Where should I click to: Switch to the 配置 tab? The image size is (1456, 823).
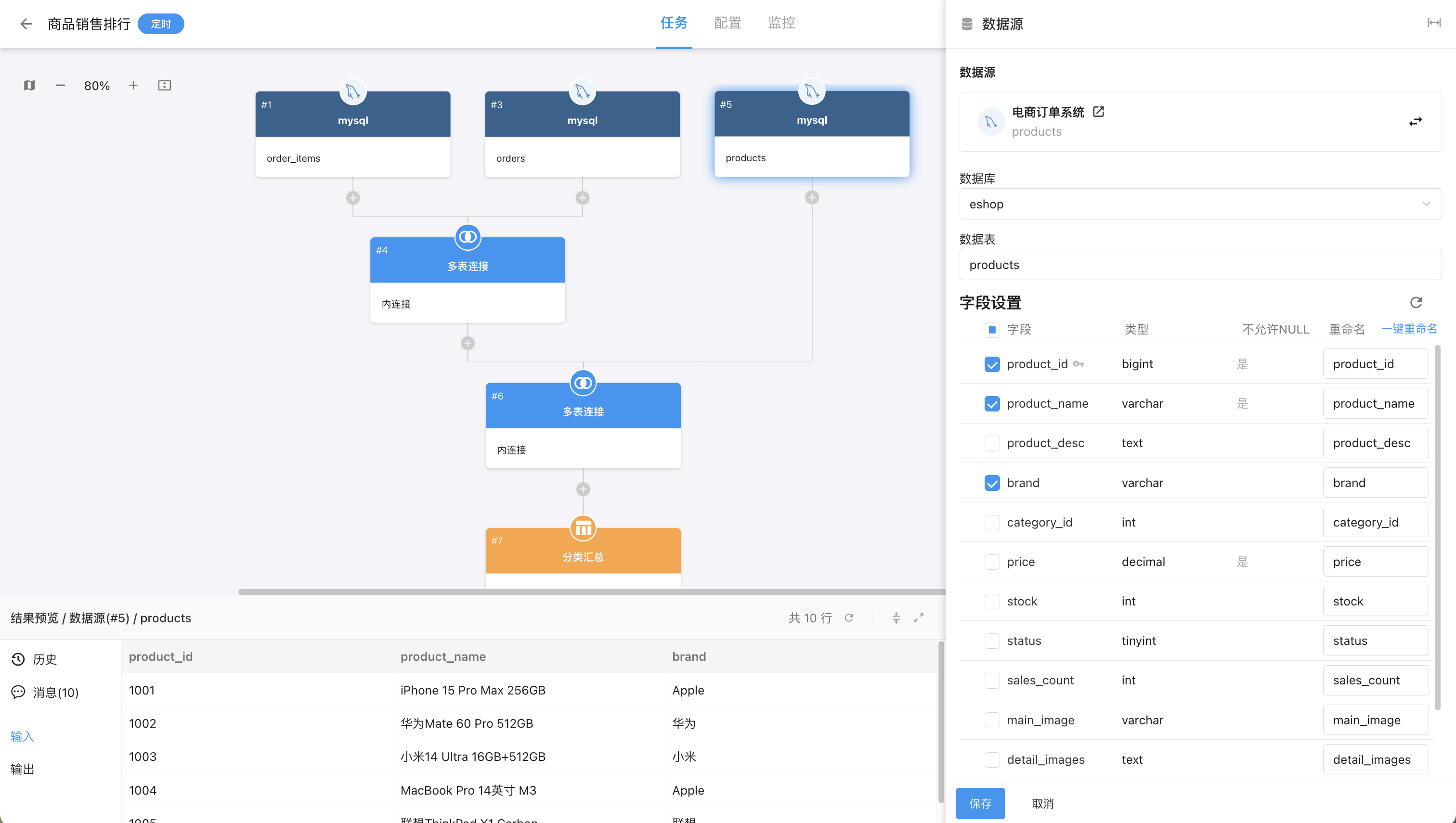(x=727, y=23)
